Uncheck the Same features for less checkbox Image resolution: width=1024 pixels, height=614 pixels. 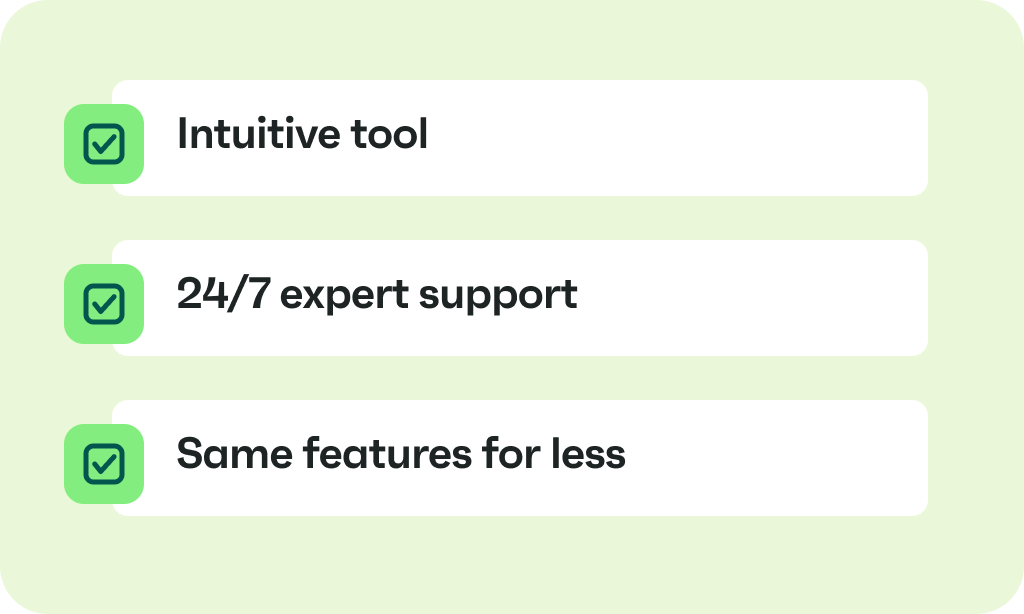click(x=104, y=464)
